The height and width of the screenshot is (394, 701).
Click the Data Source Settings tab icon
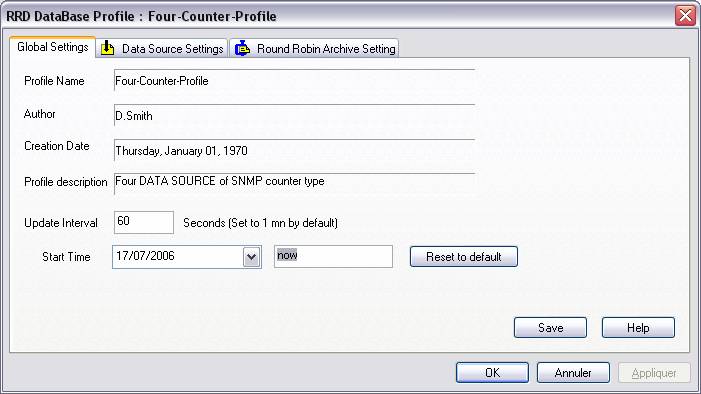point(108,48)
